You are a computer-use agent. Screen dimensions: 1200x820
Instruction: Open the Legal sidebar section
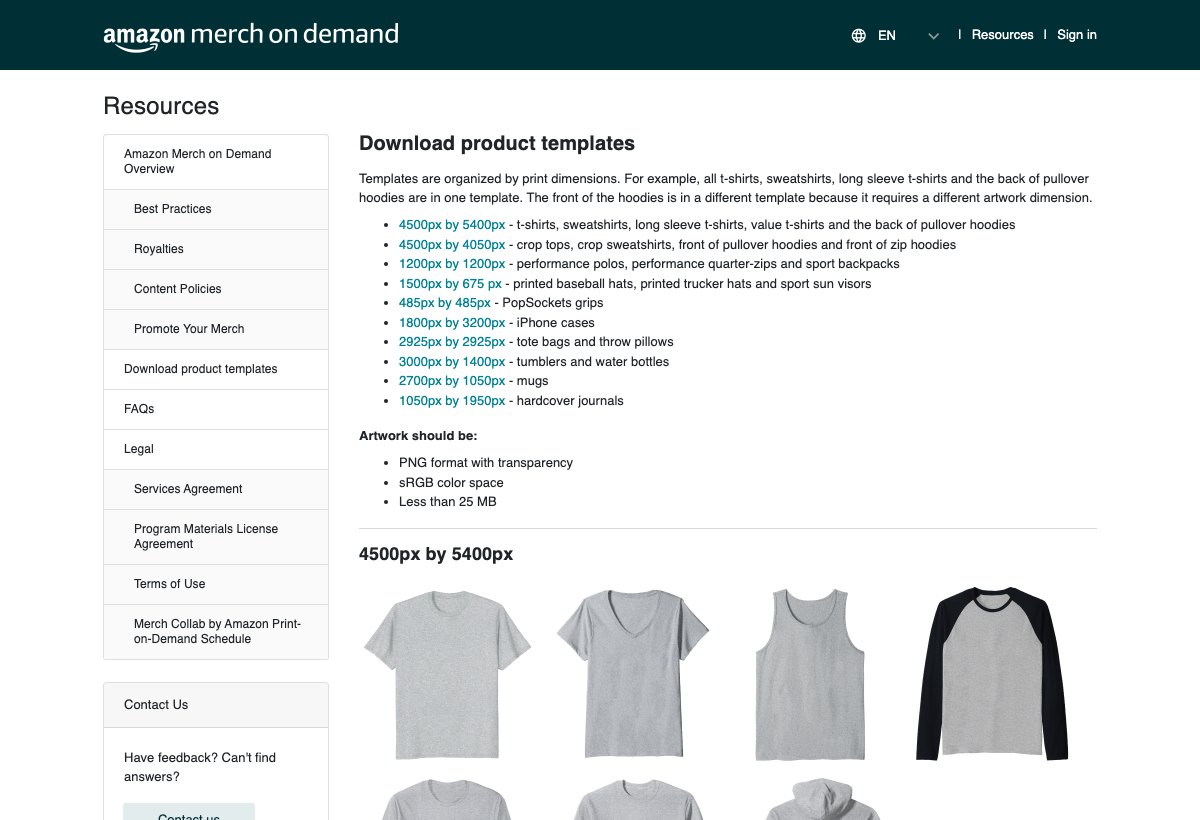point(216,449)
